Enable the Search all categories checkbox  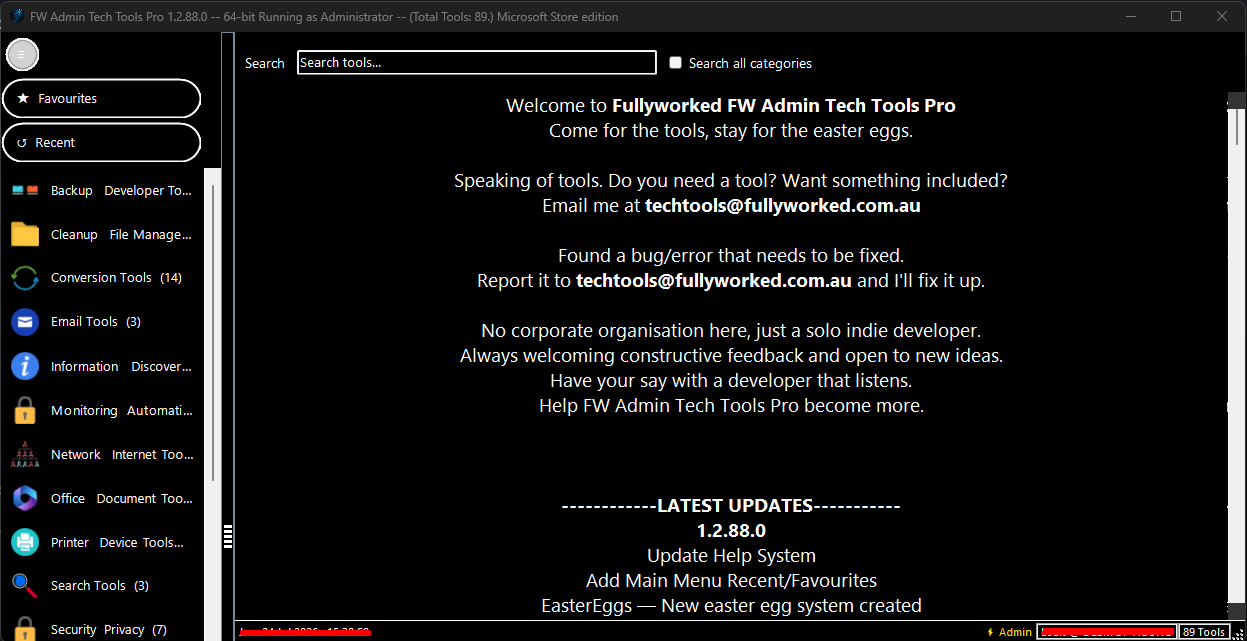(x=676, y=62)
